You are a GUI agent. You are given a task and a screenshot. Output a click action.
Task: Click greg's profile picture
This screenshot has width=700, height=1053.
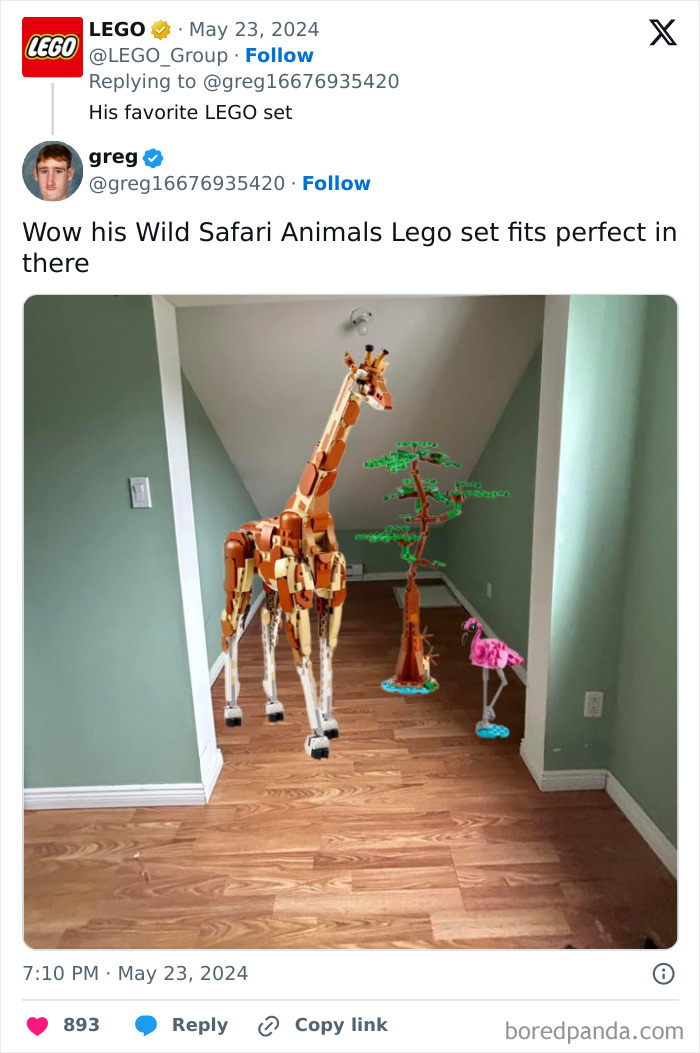(x=52, y=171)
